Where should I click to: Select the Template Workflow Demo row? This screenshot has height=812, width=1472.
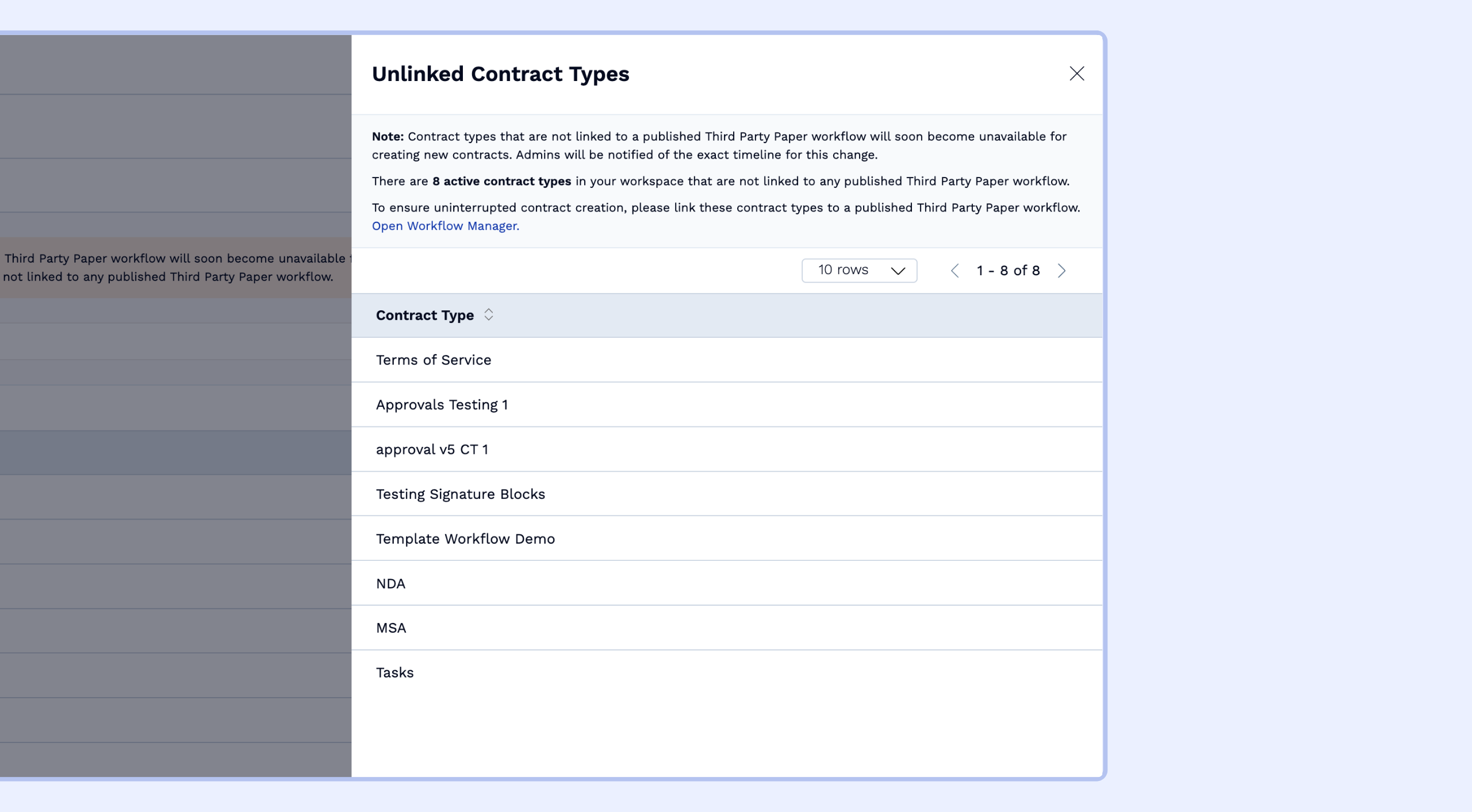point(465,538)
